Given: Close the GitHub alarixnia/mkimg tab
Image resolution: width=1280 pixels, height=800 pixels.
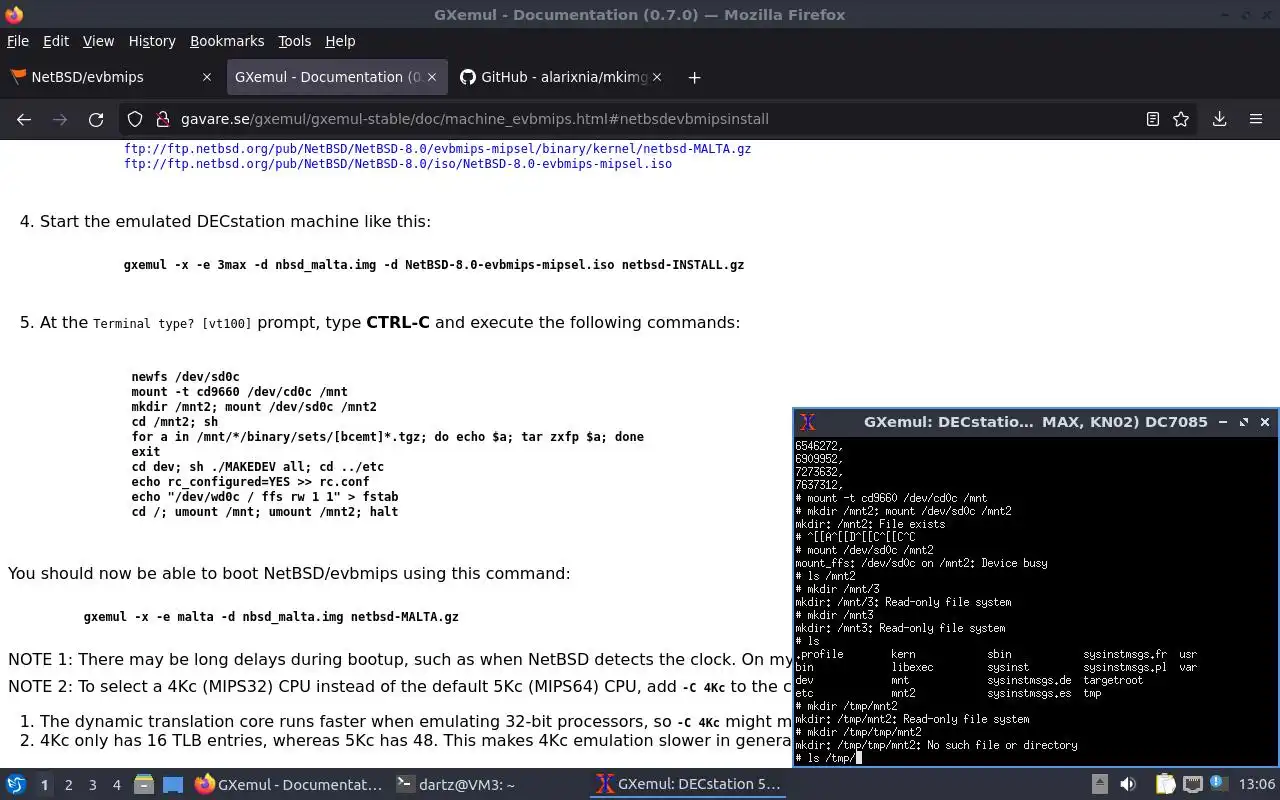Looking at the screenshot, I should click(657, 77).
